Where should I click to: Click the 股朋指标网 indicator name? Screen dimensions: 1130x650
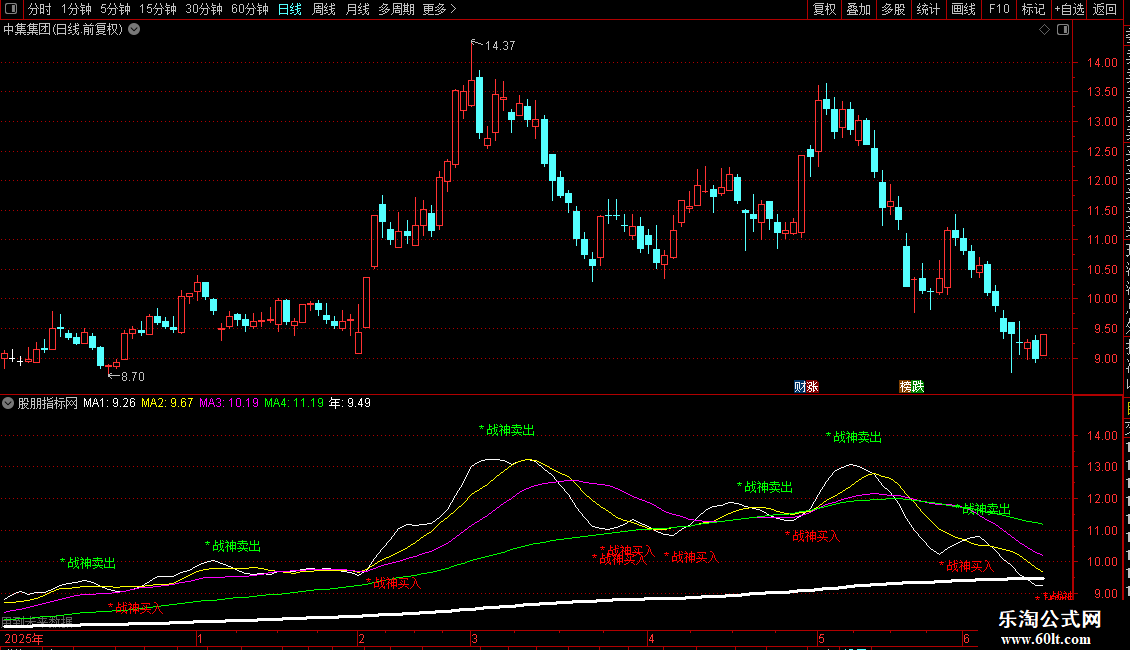pyautogui.click(x=48, y=403)
